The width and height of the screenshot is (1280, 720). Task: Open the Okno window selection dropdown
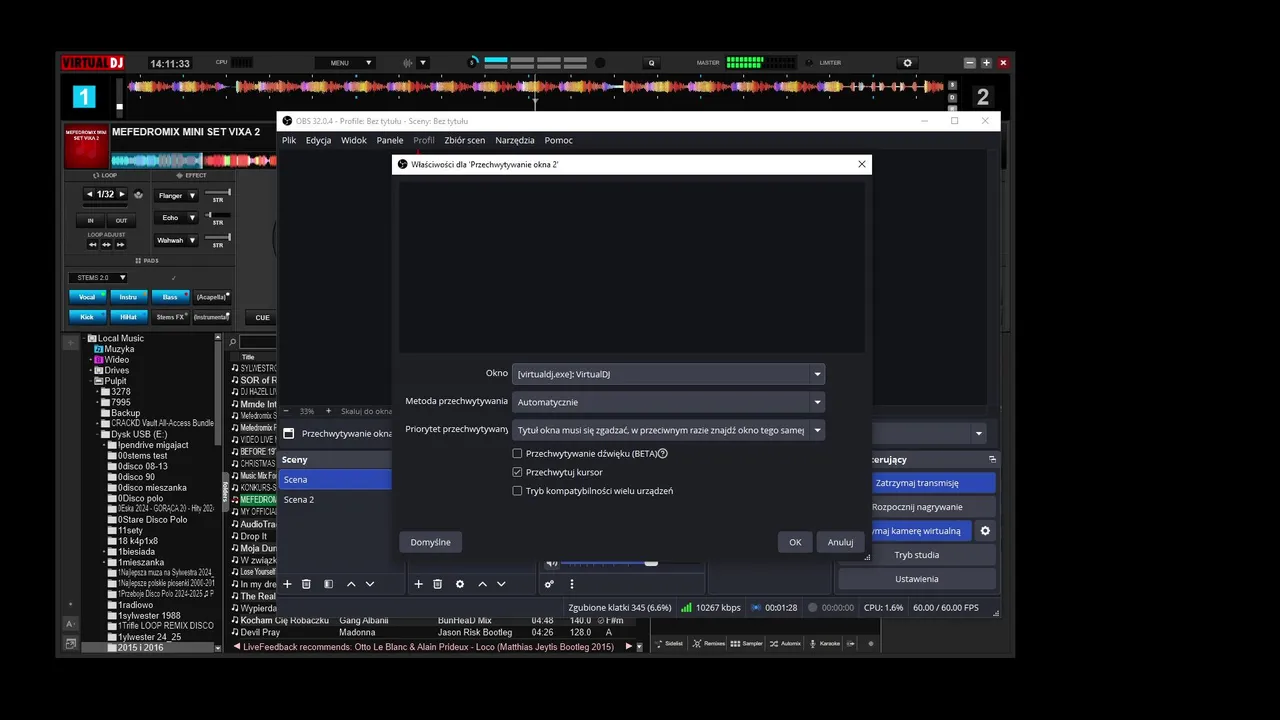668,374
